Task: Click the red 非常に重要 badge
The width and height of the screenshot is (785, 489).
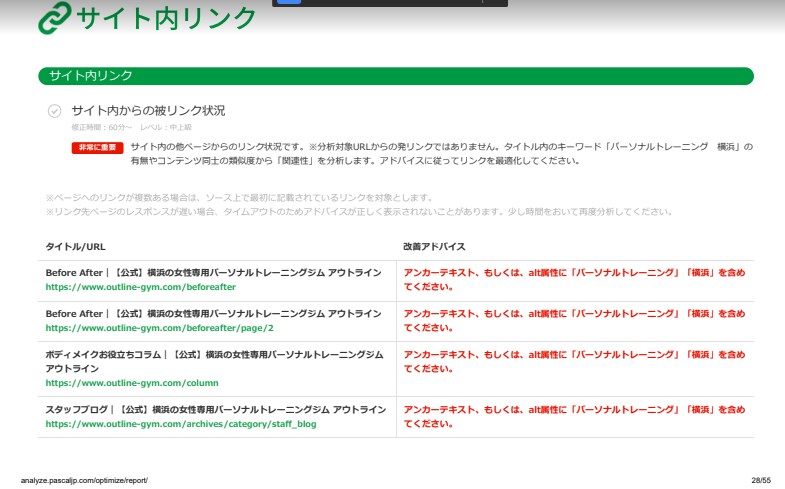Action: pos(97,148)
